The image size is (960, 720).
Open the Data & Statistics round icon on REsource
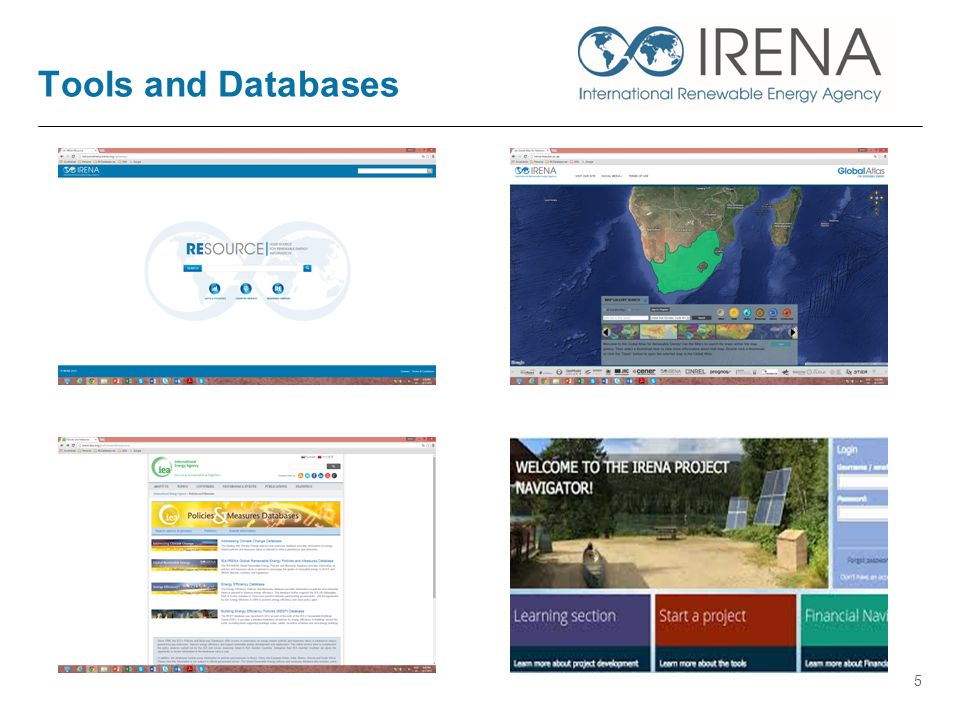(214, 288)
